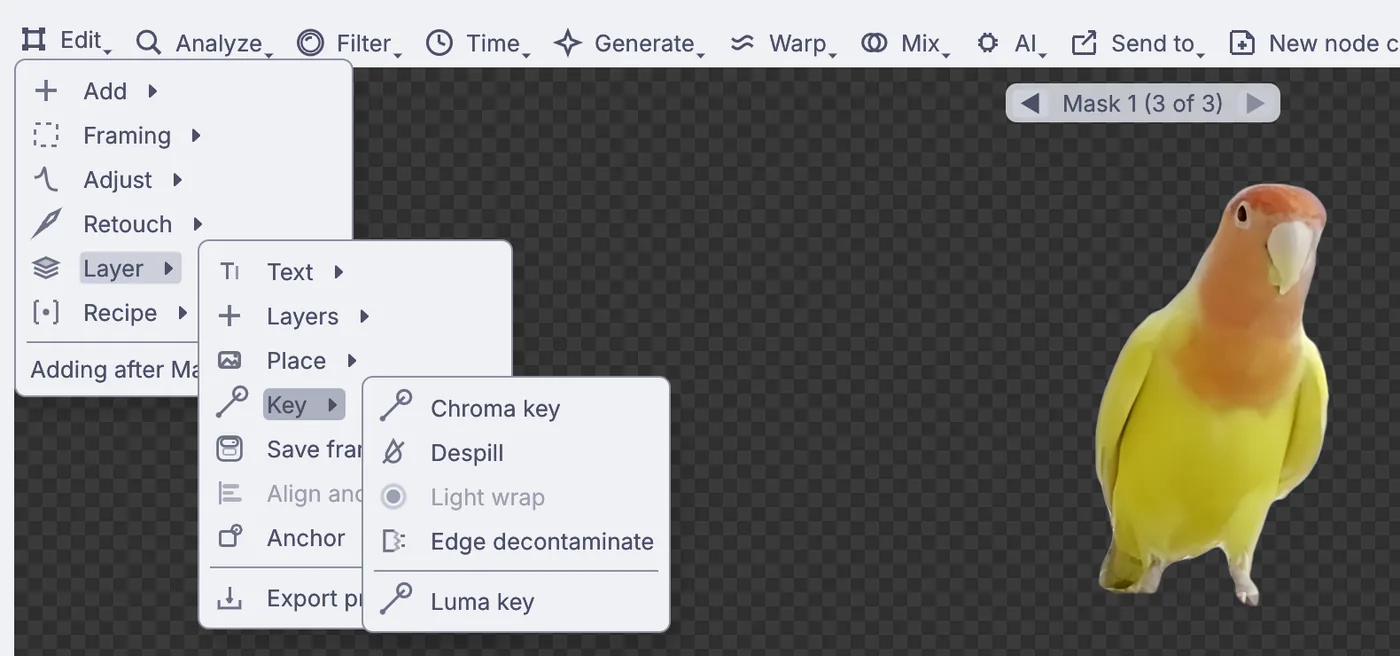This screenshot has width=1400, height=656.
Task: Click the Anchor lock-square icon
Action: coord(230,537)
